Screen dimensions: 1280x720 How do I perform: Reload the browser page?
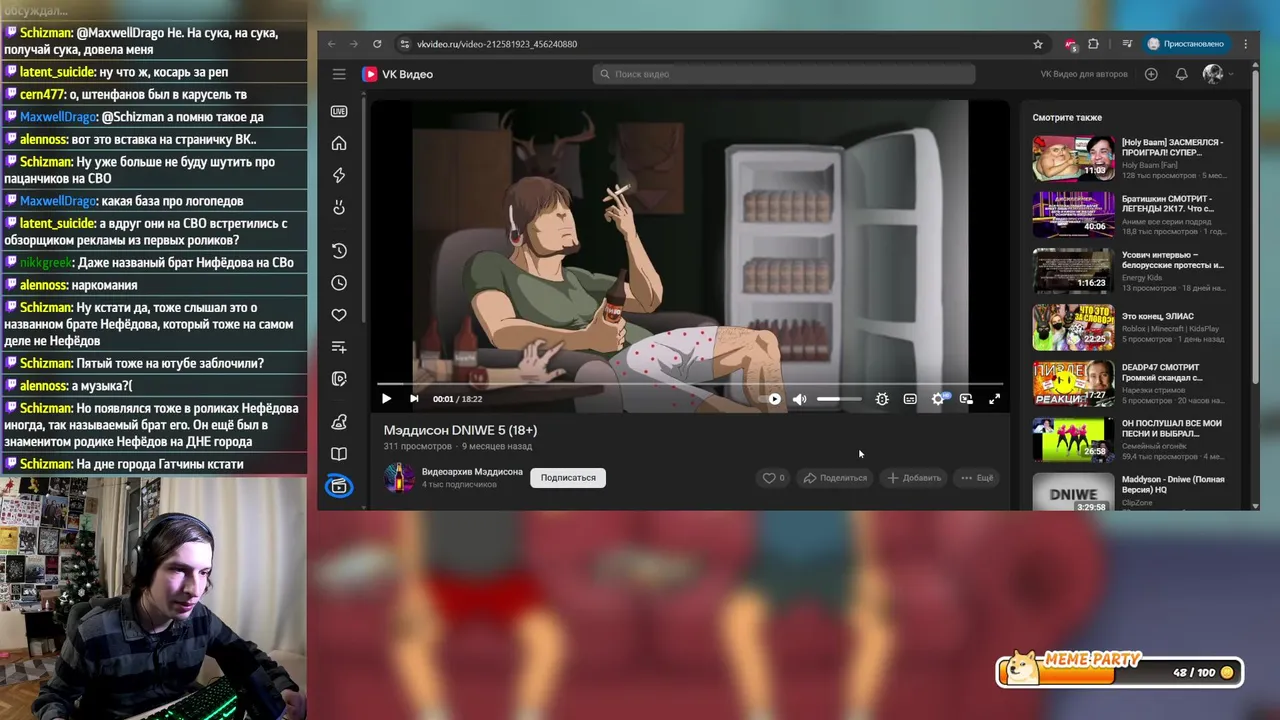(377, 44)
